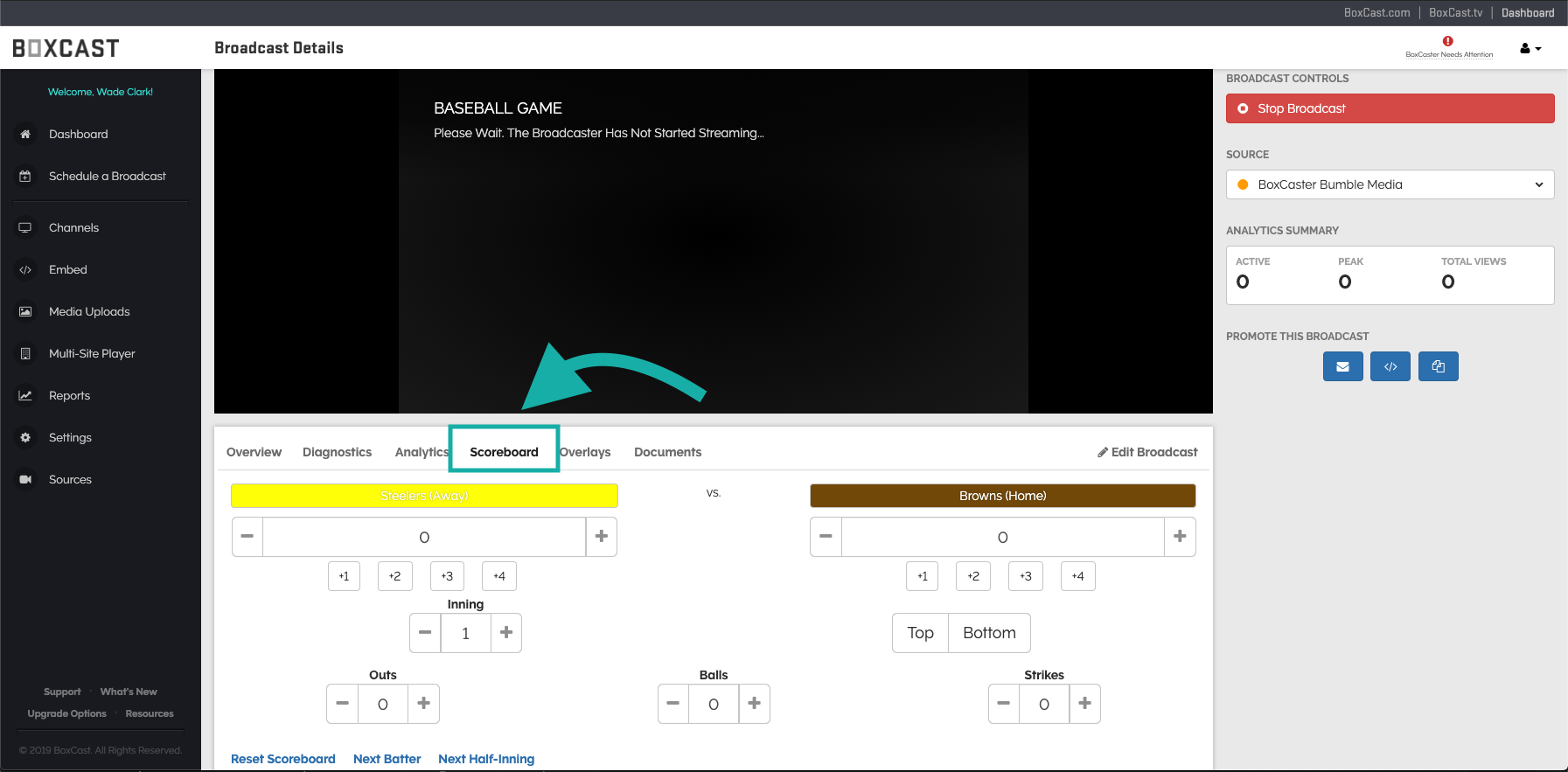
Task: Click the Settings gear icon in sidebar
Action: [25, 438]
